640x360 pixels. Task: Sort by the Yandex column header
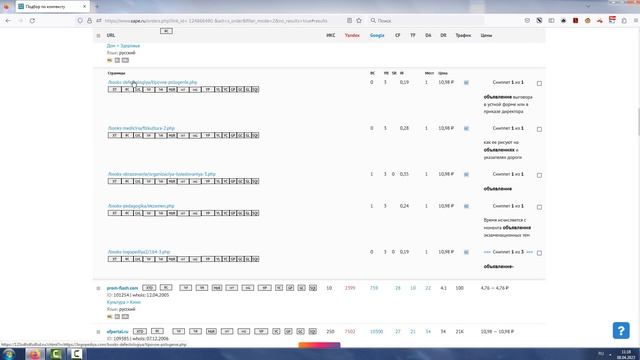click(x=352, y=36)
